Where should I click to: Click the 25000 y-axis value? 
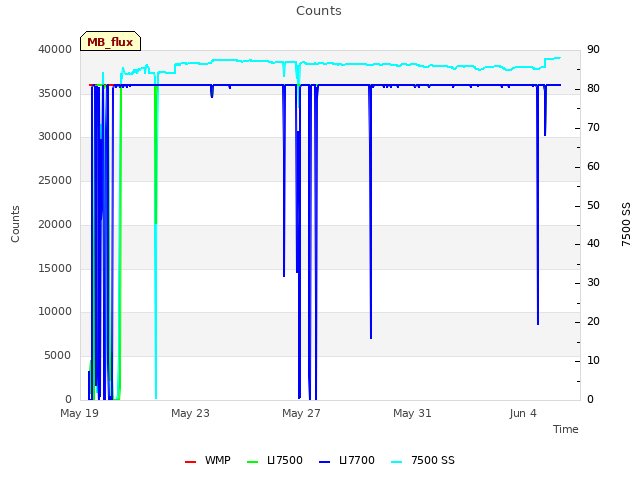point(55,180)
